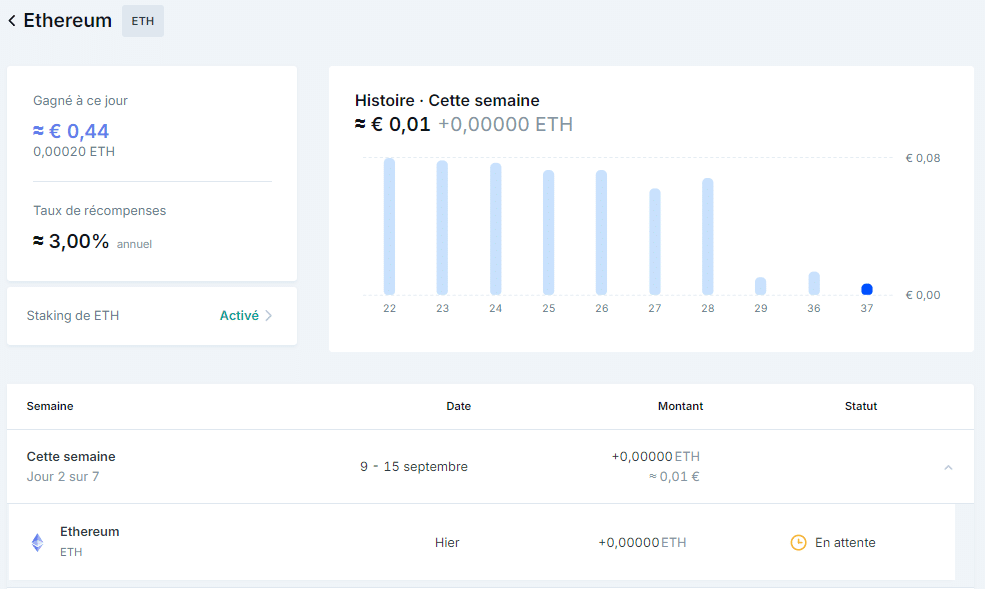Select the chart bar for week 23
The height and width of the screenshot is (589, 985).
click(x=442, y=228)
